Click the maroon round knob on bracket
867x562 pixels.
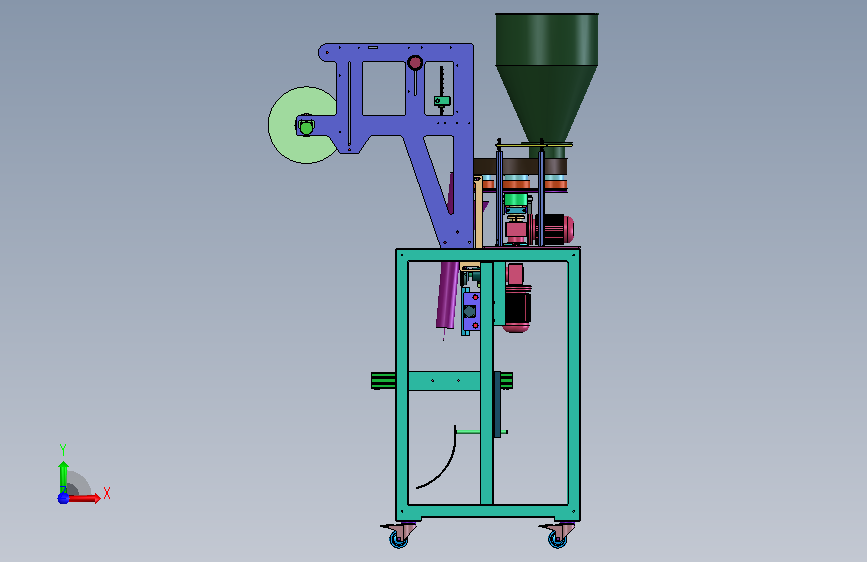point(415,63)
